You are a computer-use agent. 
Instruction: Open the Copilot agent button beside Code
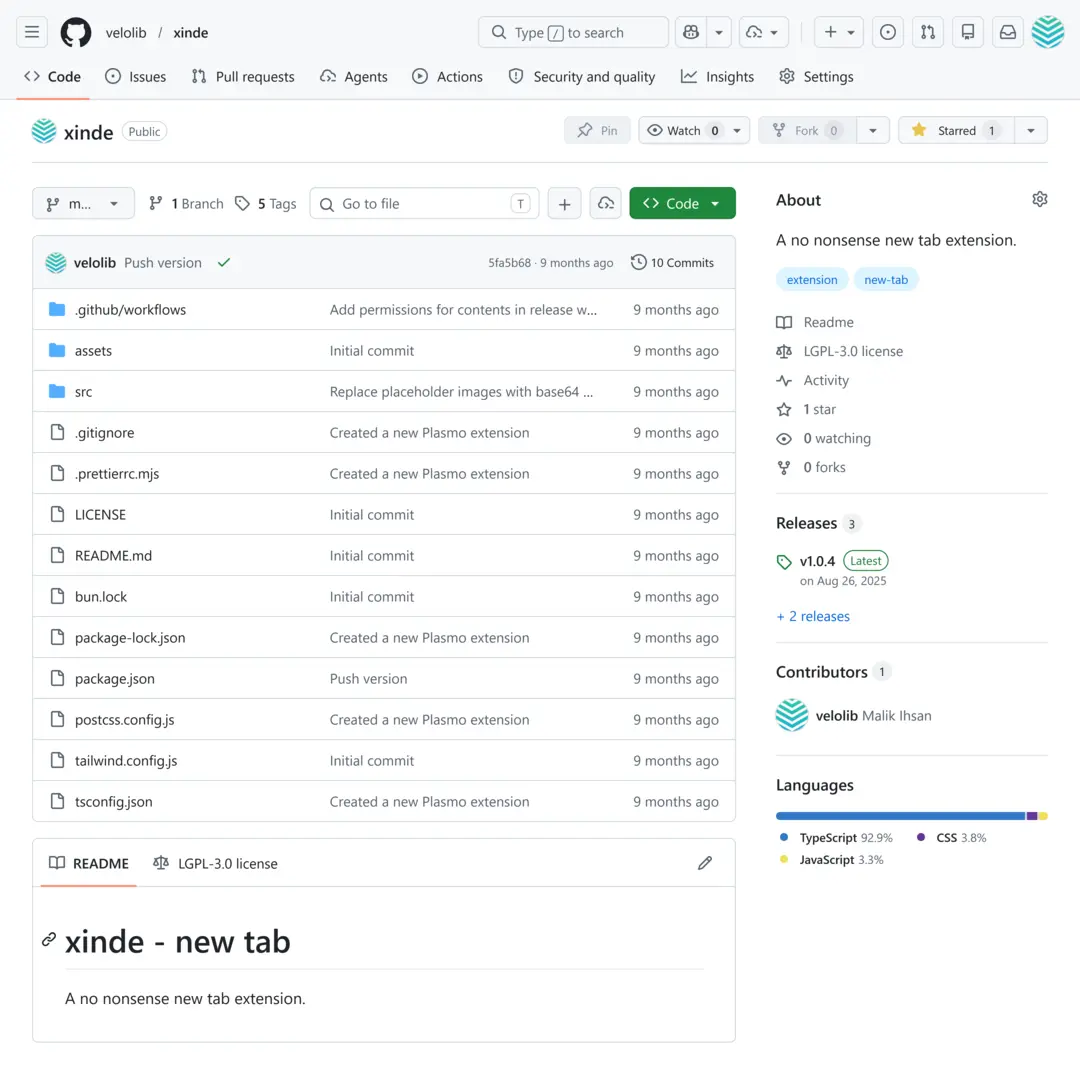tap(605, 204)
